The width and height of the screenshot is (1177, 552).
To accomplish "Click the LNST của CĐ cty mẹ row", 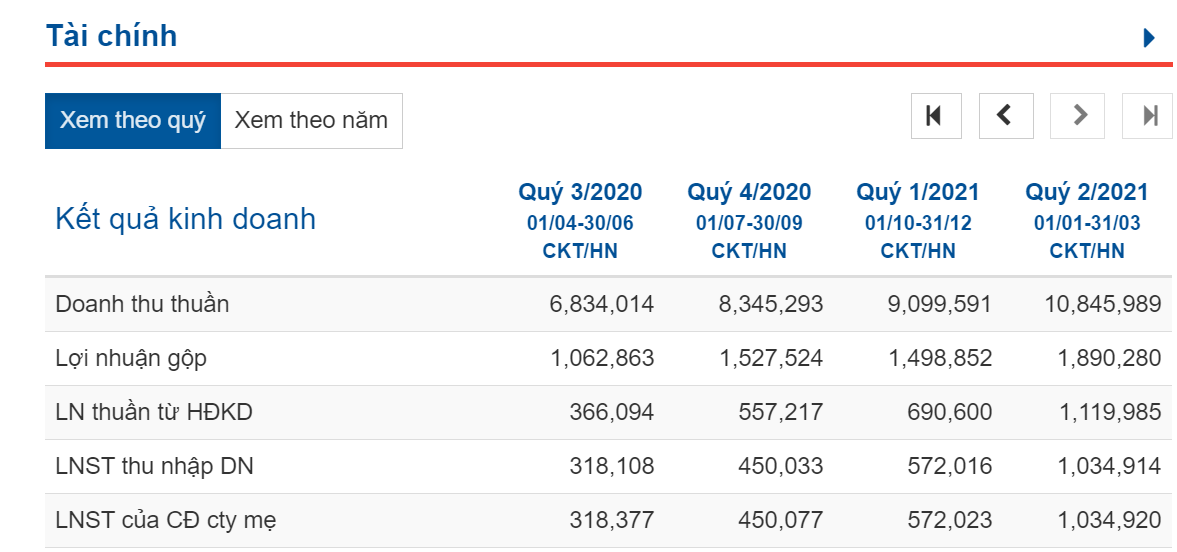I will point(166,520).
